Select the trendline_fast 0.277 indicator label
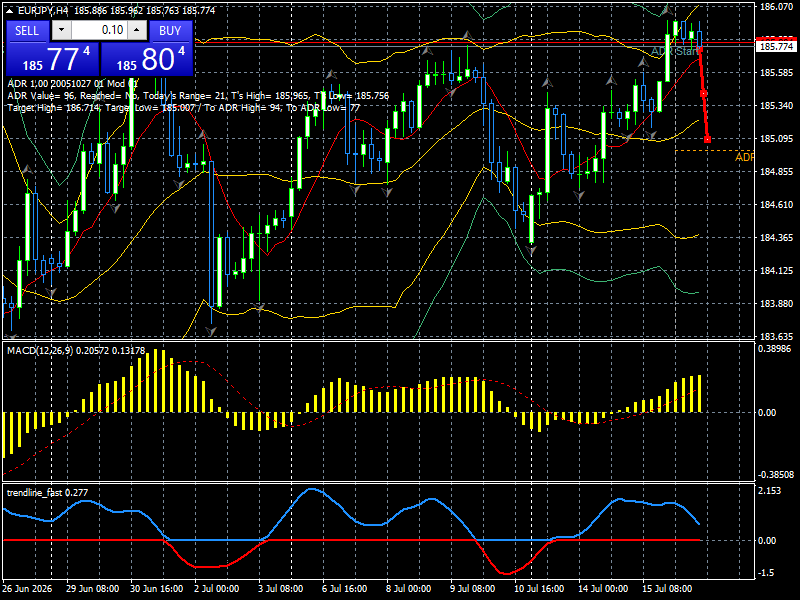 point(47,492)
